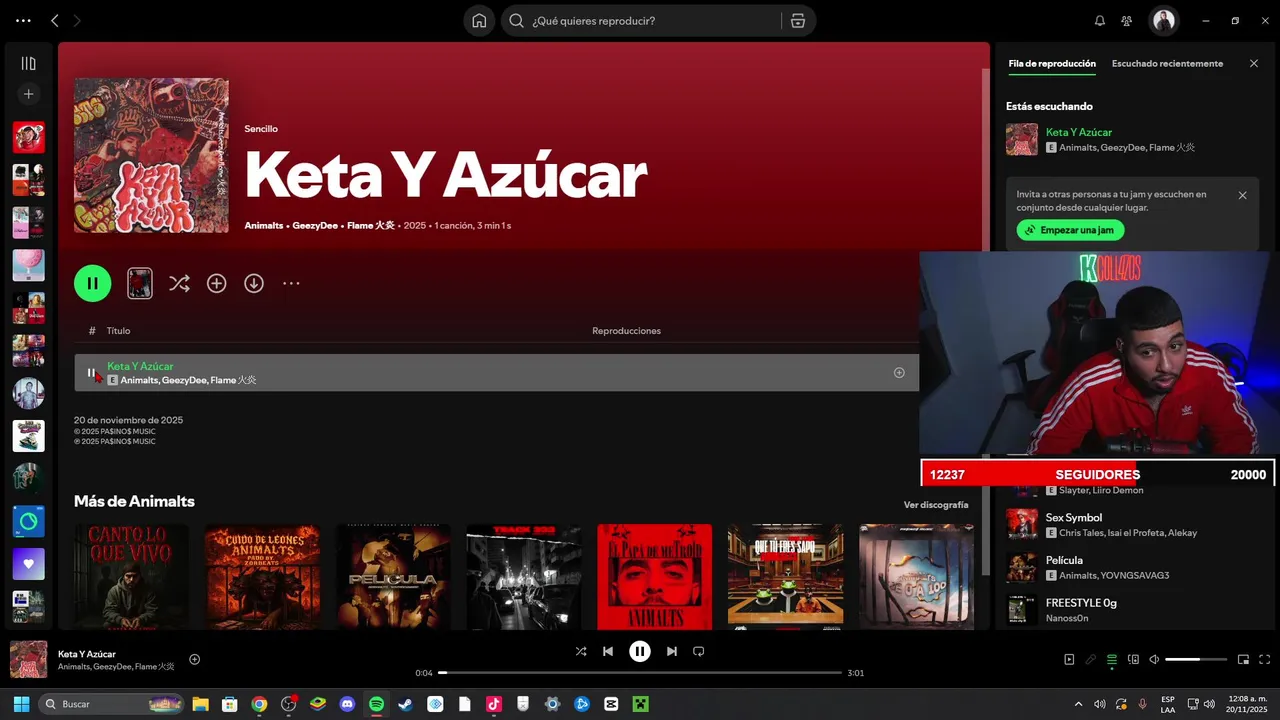This screenshot has height=720, width=1280.
Task: Open the Canto Lo Que Vivo album
Action: [x=131, y=577]
